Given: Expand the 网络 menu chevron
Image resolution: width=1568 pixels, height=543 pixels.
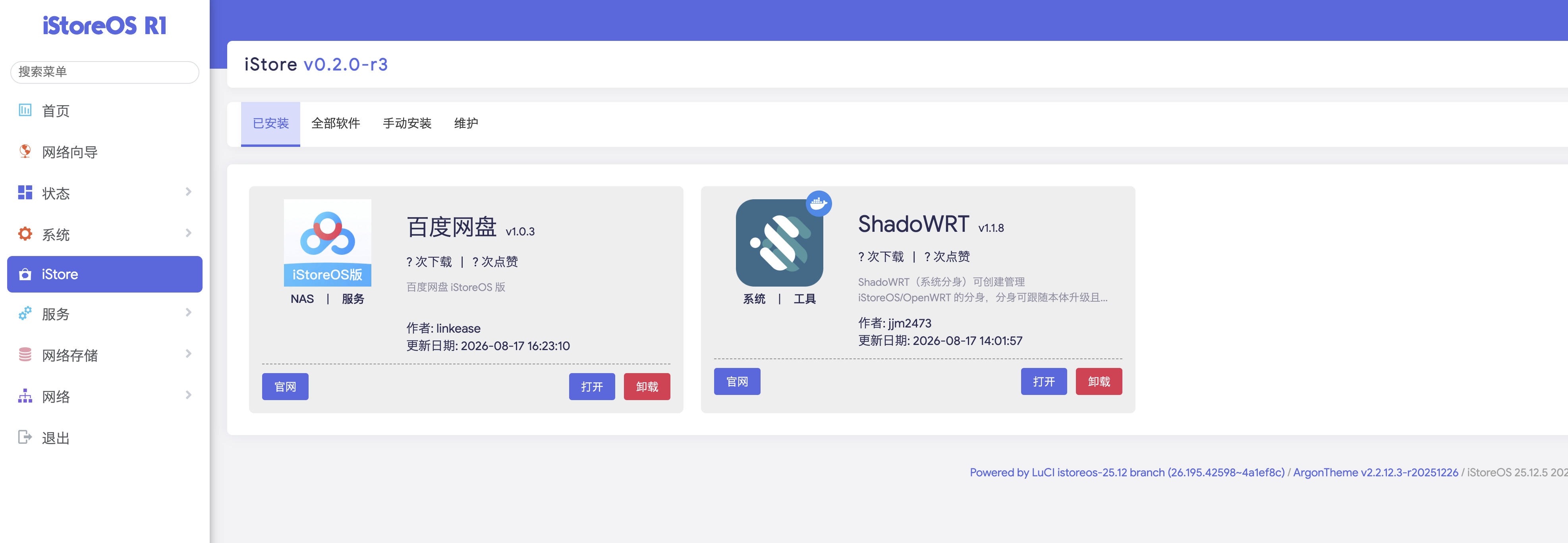Looking at the screenshot, I should [x=189, y=395].
